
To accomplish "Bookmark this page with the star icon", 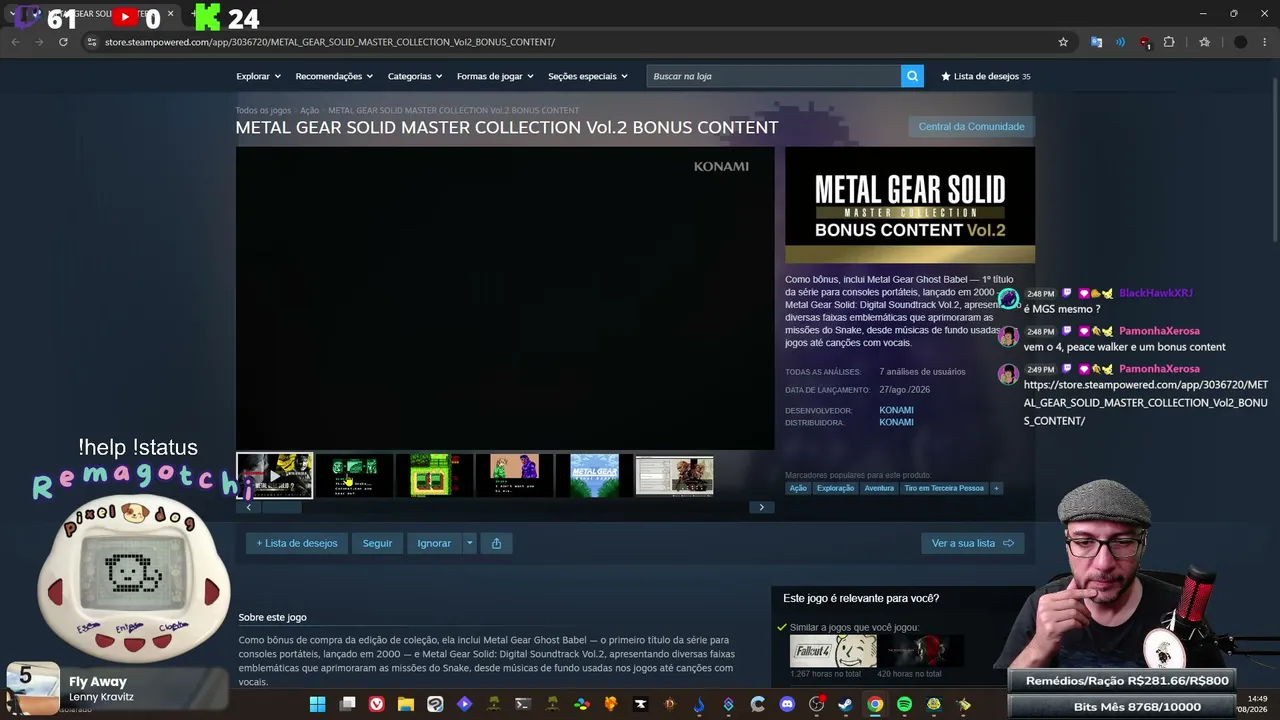I will click(1063, 42).
